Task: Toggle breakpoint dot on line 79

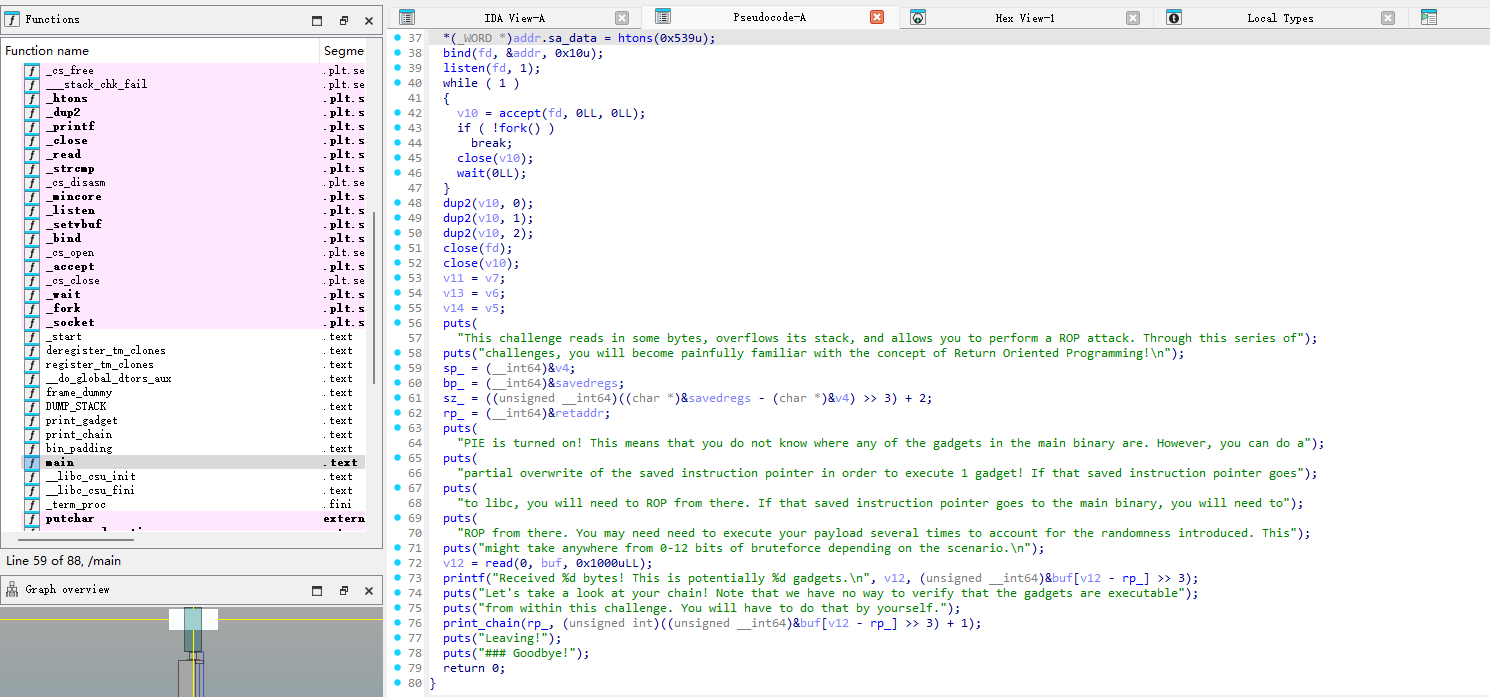Action: coord(397,668)
